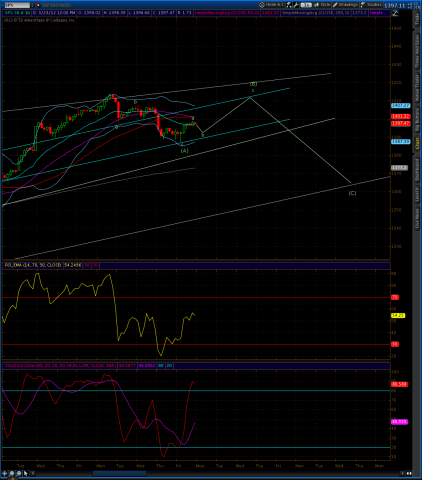Click the 1373.2 gray price bubble on the axis
The width and height of the screenshot is (422, 480).
pos(399,168)
